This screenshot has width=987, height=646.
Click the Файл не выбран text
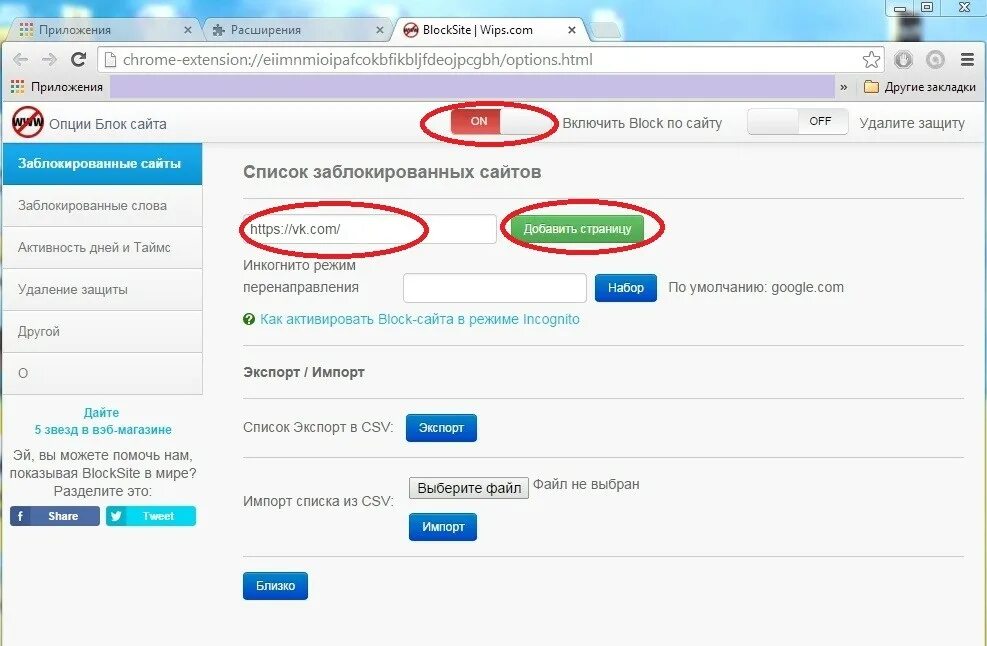click(586, 485)
